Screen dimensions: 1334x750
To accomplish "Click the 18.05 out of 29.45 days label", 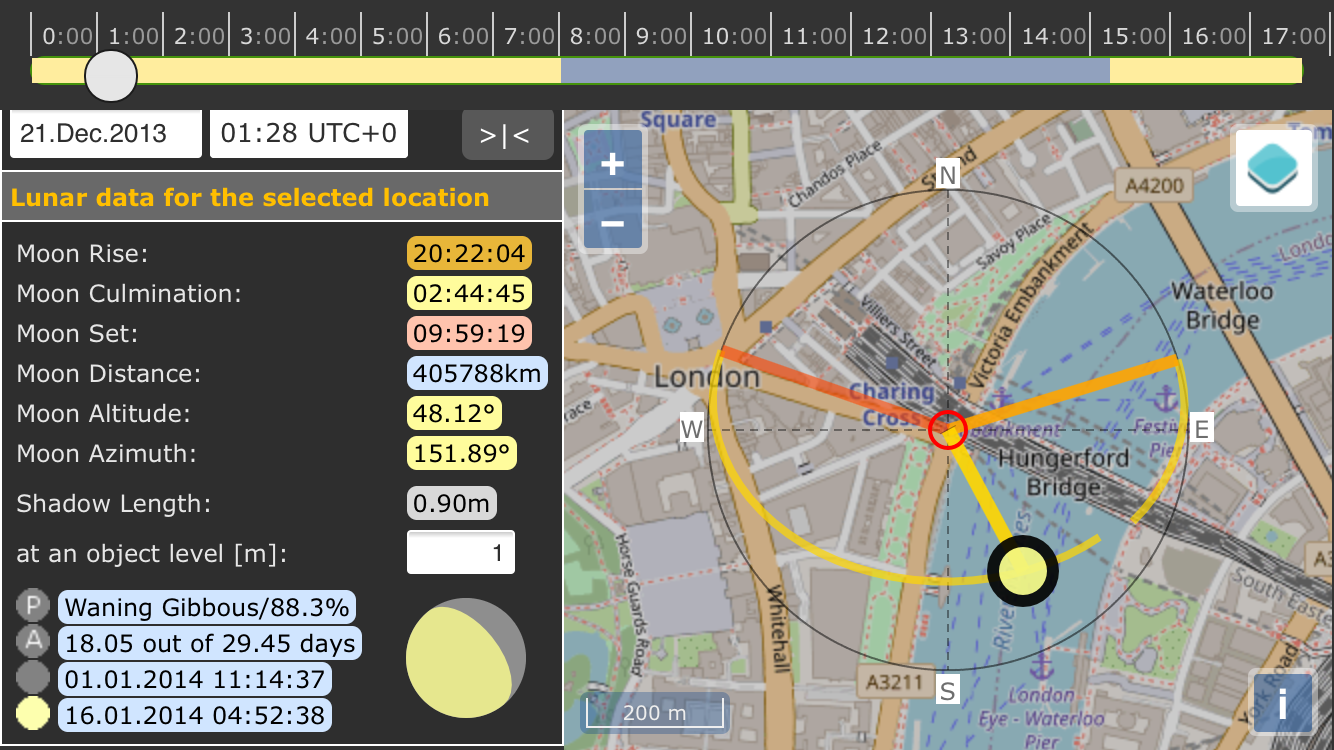I will click(x=210, y=643).
